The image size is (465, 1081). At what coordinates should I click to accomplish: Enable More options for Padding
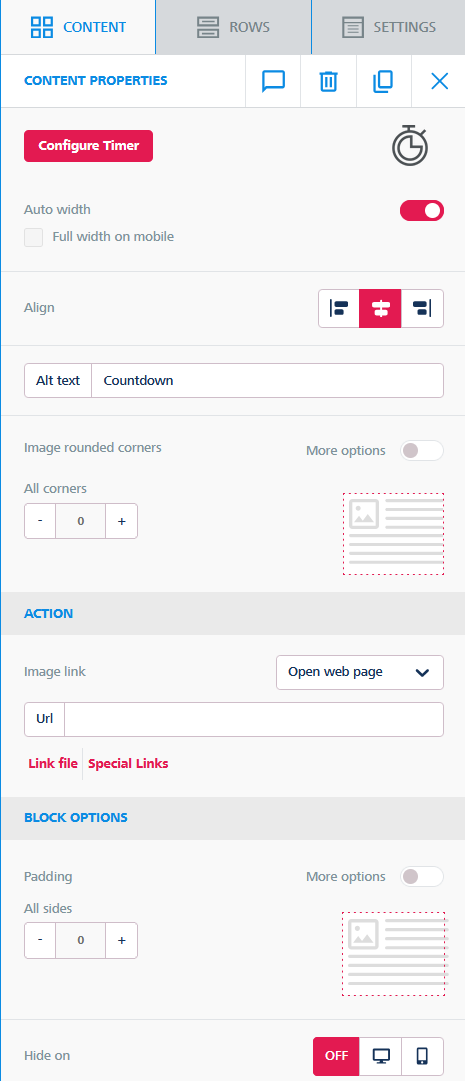[422, 877]
